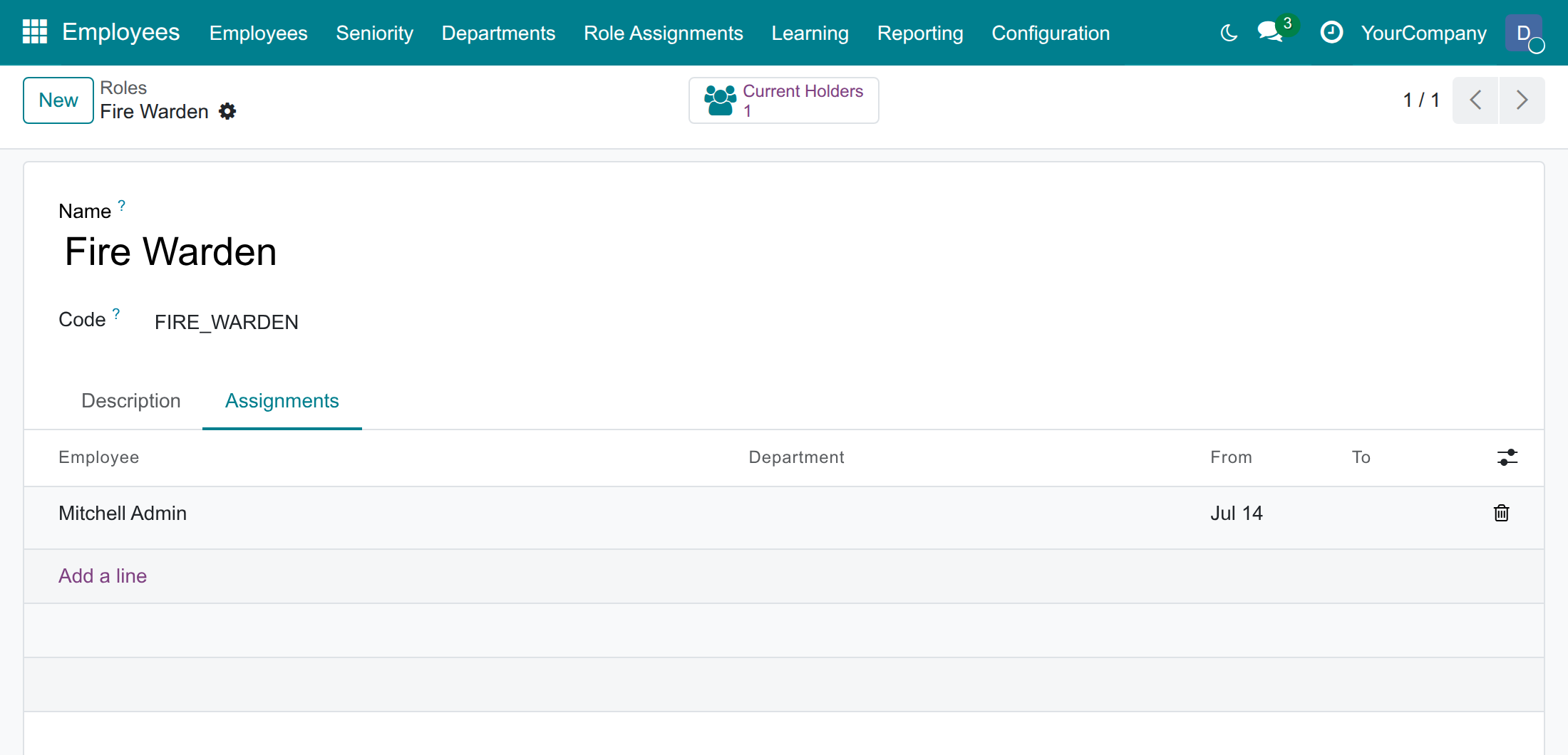Edit the Code field FIRE_WARDEN
Screen dimensions: 1568x755
click(227, 323)
